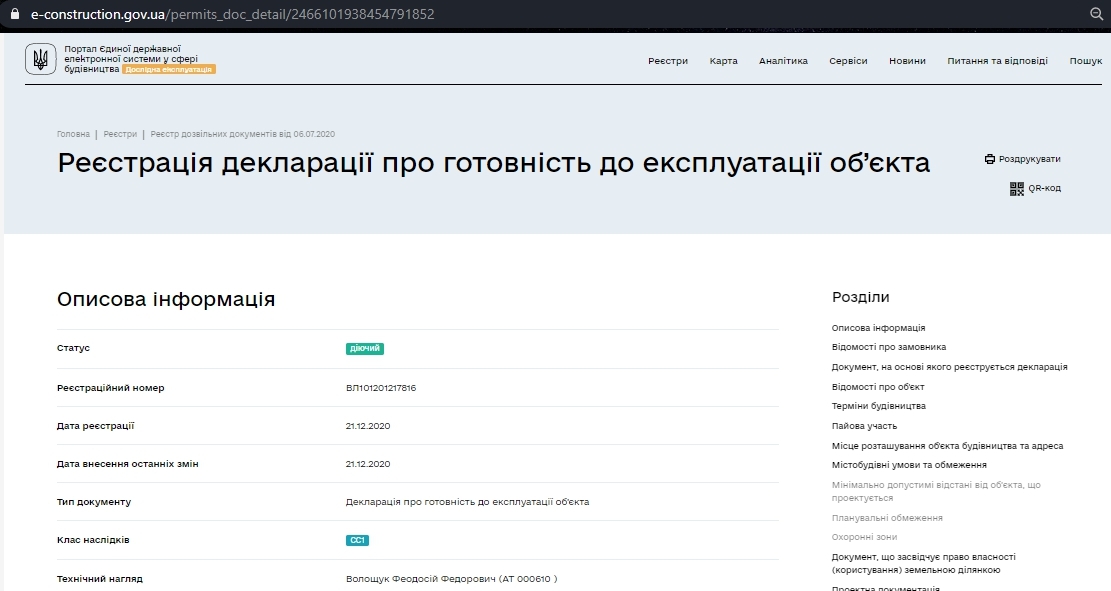Jump to Відомості про об'єкт section
1111x591 pixels.
point(878,386)
